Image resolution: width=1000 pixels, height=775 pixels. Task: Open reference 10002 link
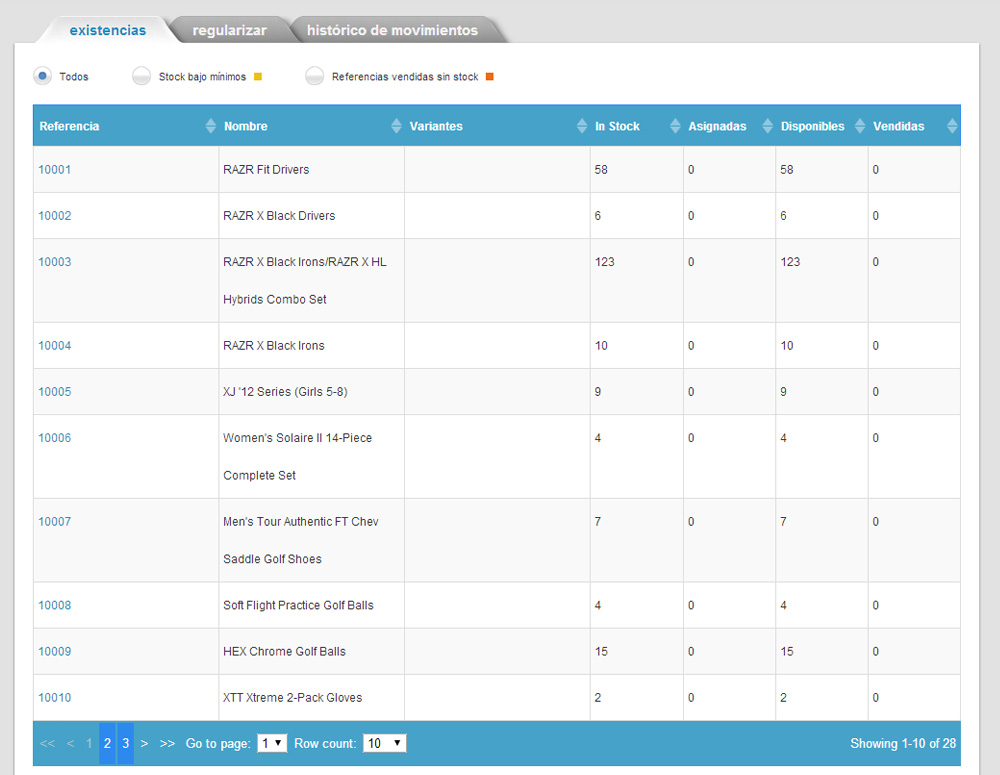[55, 216]
